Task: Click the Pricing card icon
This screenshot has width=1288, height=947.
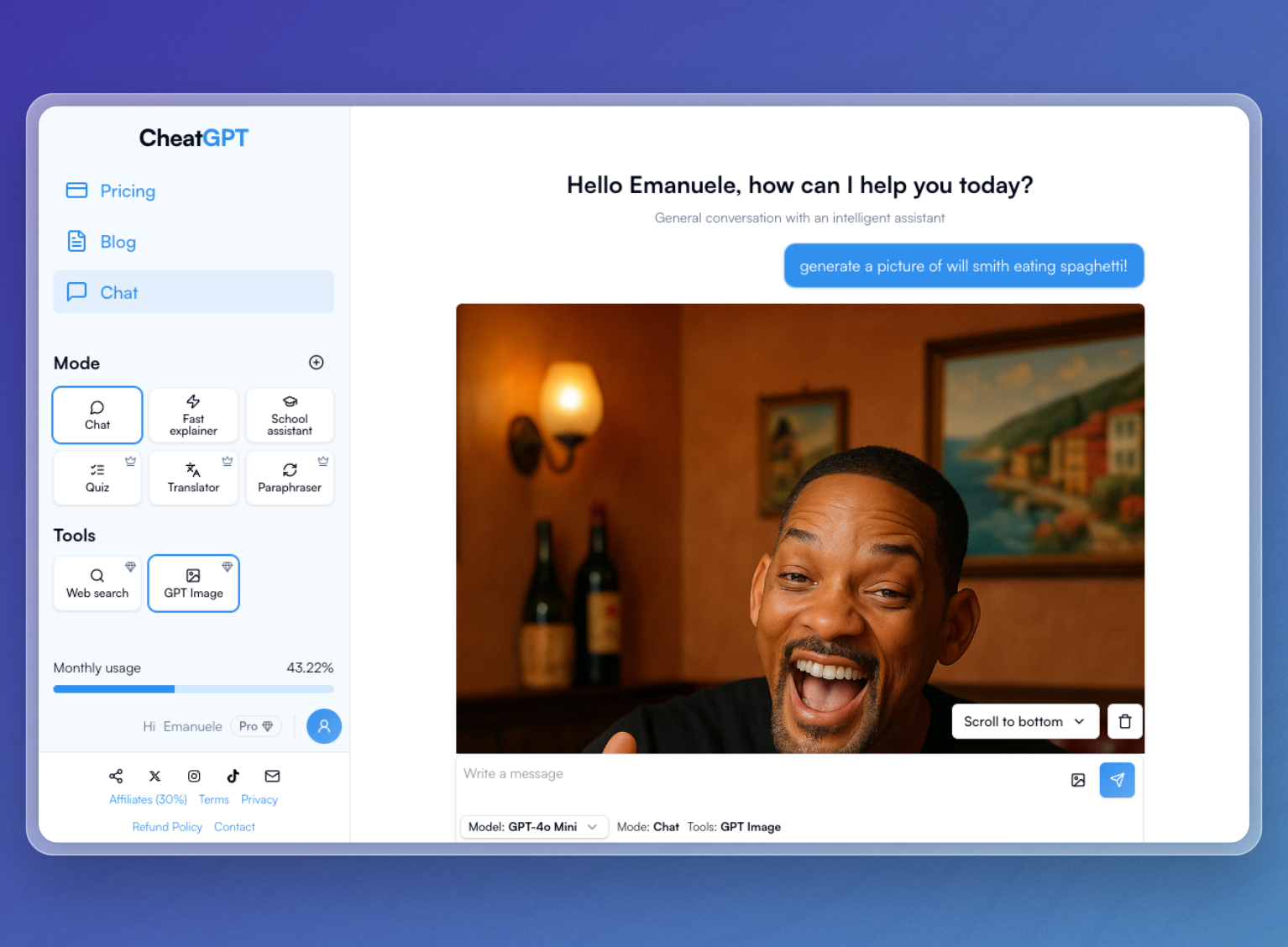Action: (76, 191)
